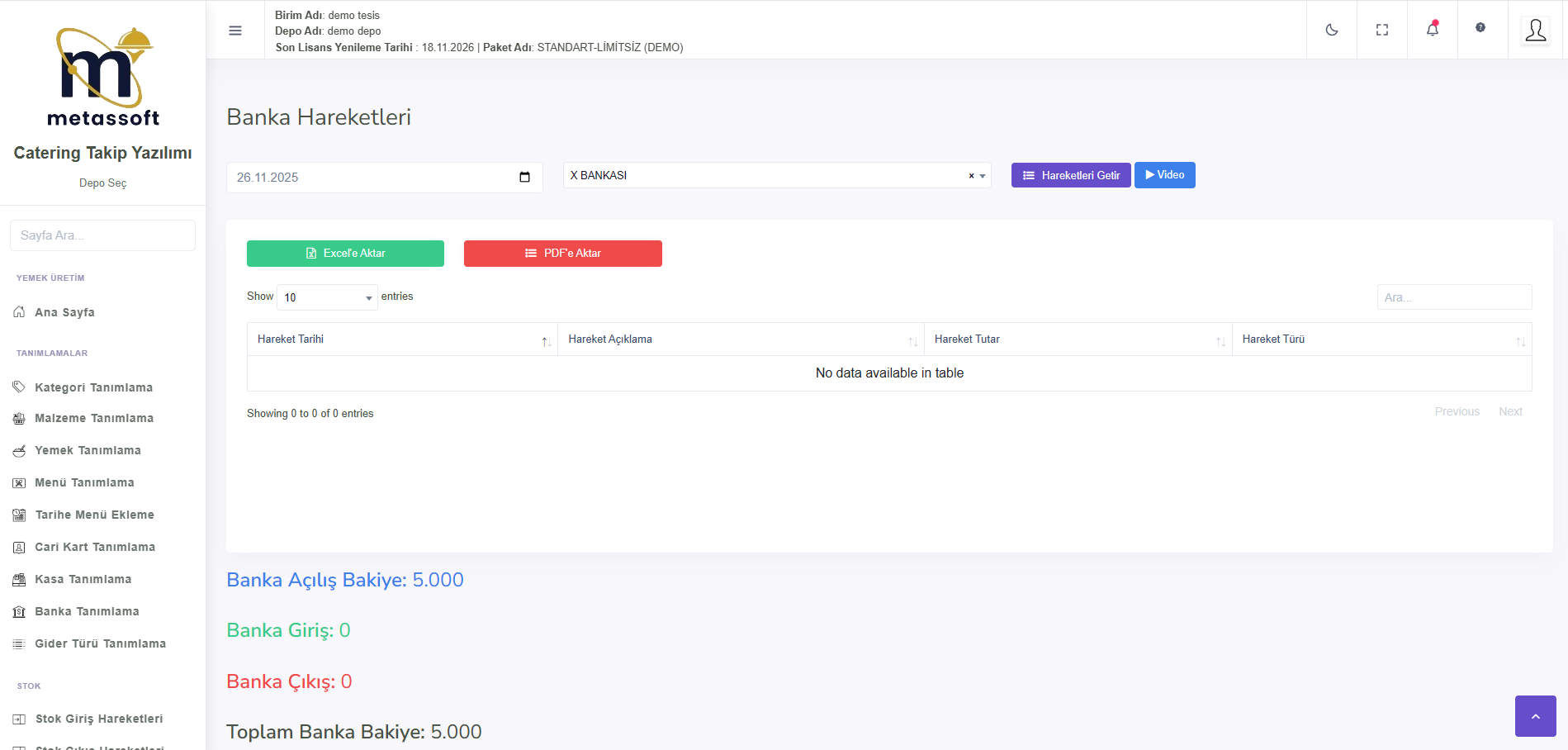Click the scroll-to-top arrow button
This screenshot has width=1568, height=750.
point(1535,716)
